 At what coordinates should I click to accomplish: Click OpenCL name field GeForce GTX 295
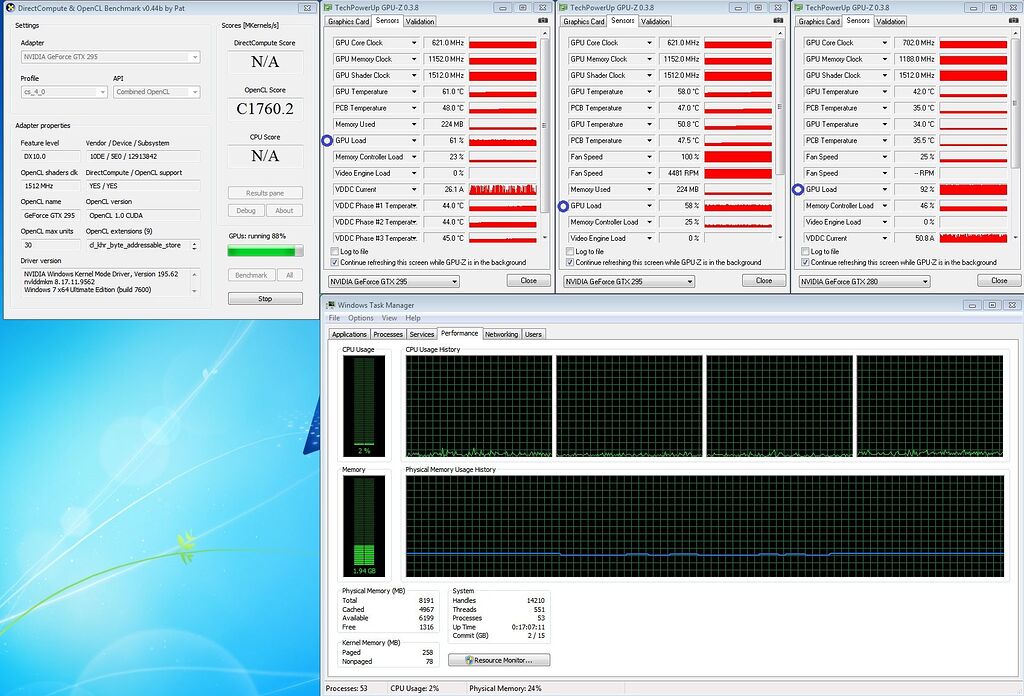(x=50, y=215)
